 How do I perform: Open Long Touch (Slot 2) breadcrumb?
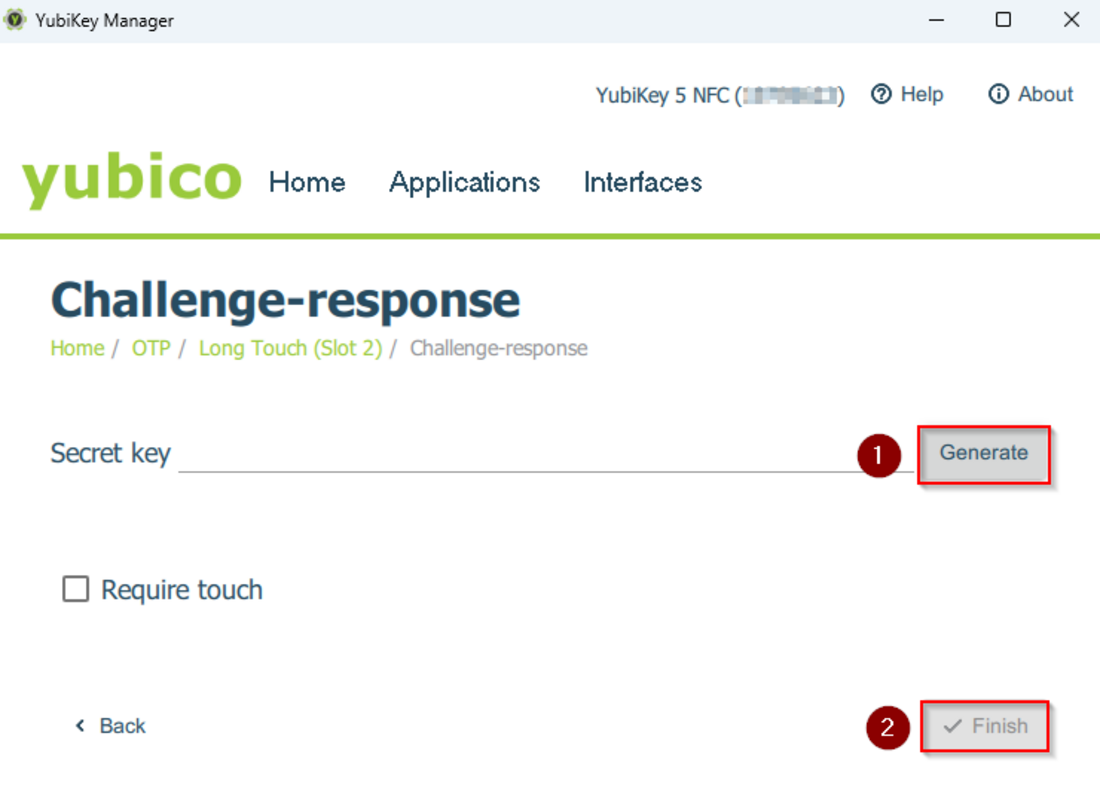click(290, 348)
